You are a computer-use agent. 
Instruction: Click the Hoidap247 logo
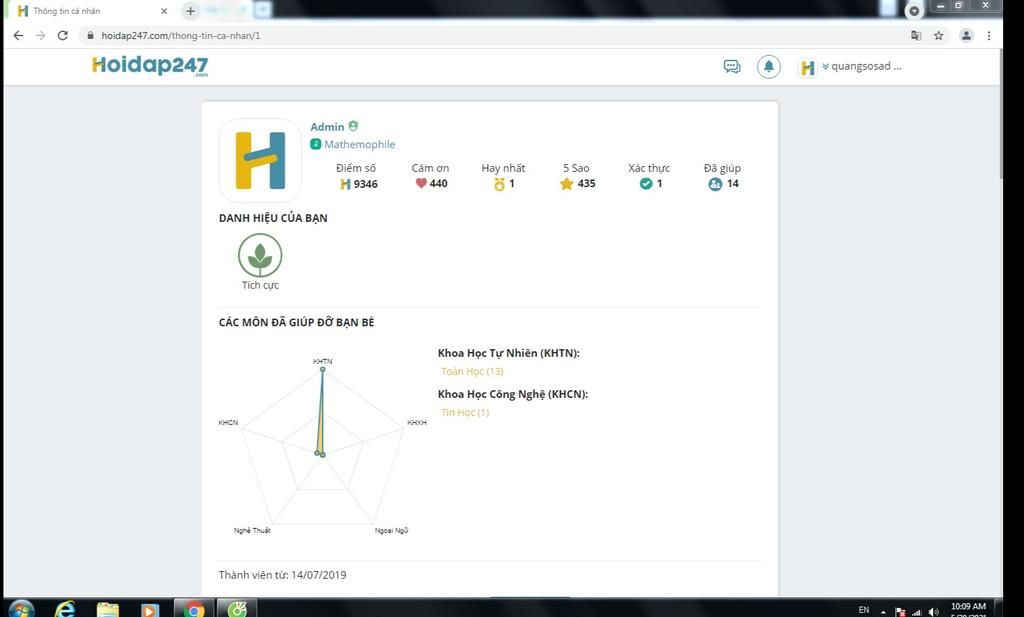click(x=150, y=66)
